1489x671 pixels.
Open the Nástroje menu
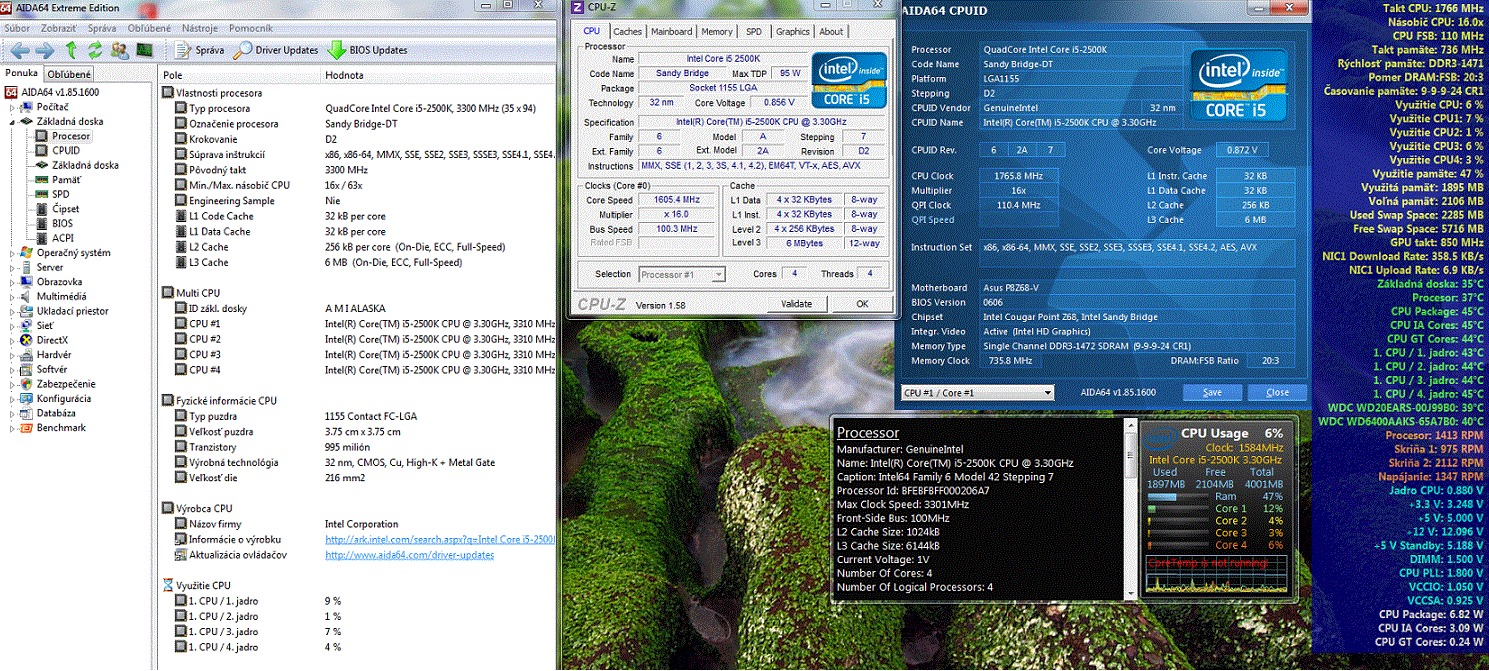[200, 28]
